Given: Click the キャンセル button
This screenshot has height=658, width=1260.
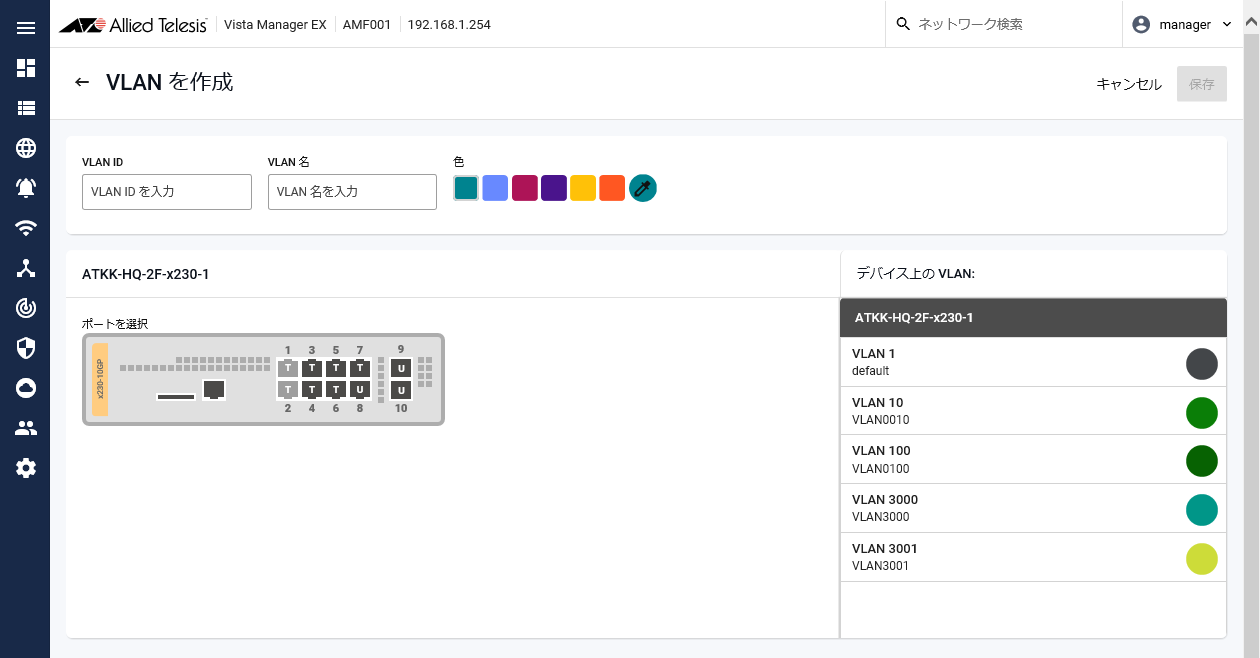Looking at the screenshot, I should click(x=1129, y=84).
